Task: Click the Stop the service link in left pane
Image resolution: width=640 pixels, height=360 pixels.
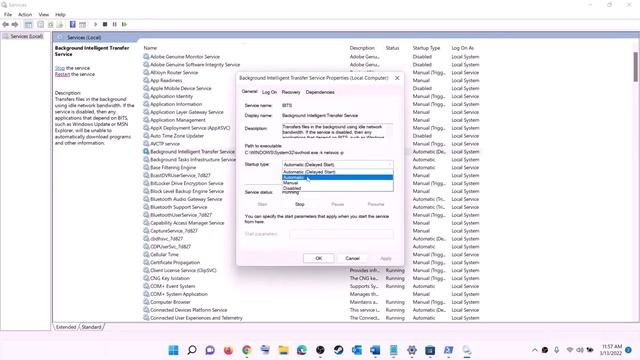Action: (x=60, y=68)
